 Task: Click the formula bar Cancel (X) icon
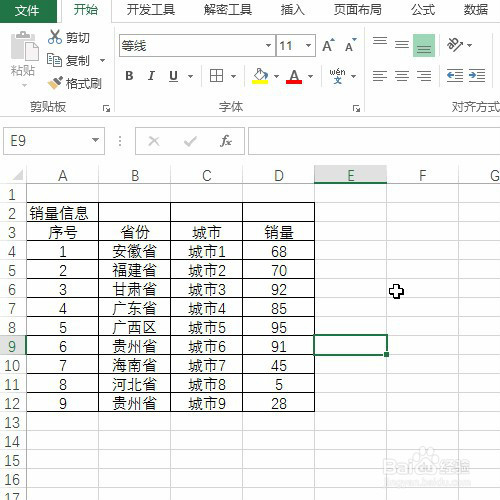tap(154, 141)
